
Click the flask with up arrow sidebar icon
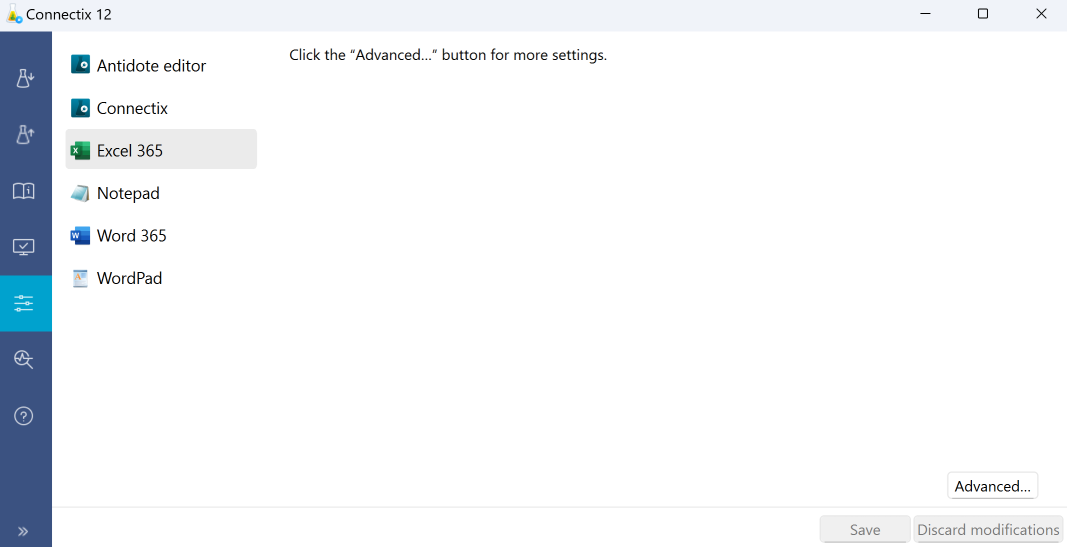(25, 135)
